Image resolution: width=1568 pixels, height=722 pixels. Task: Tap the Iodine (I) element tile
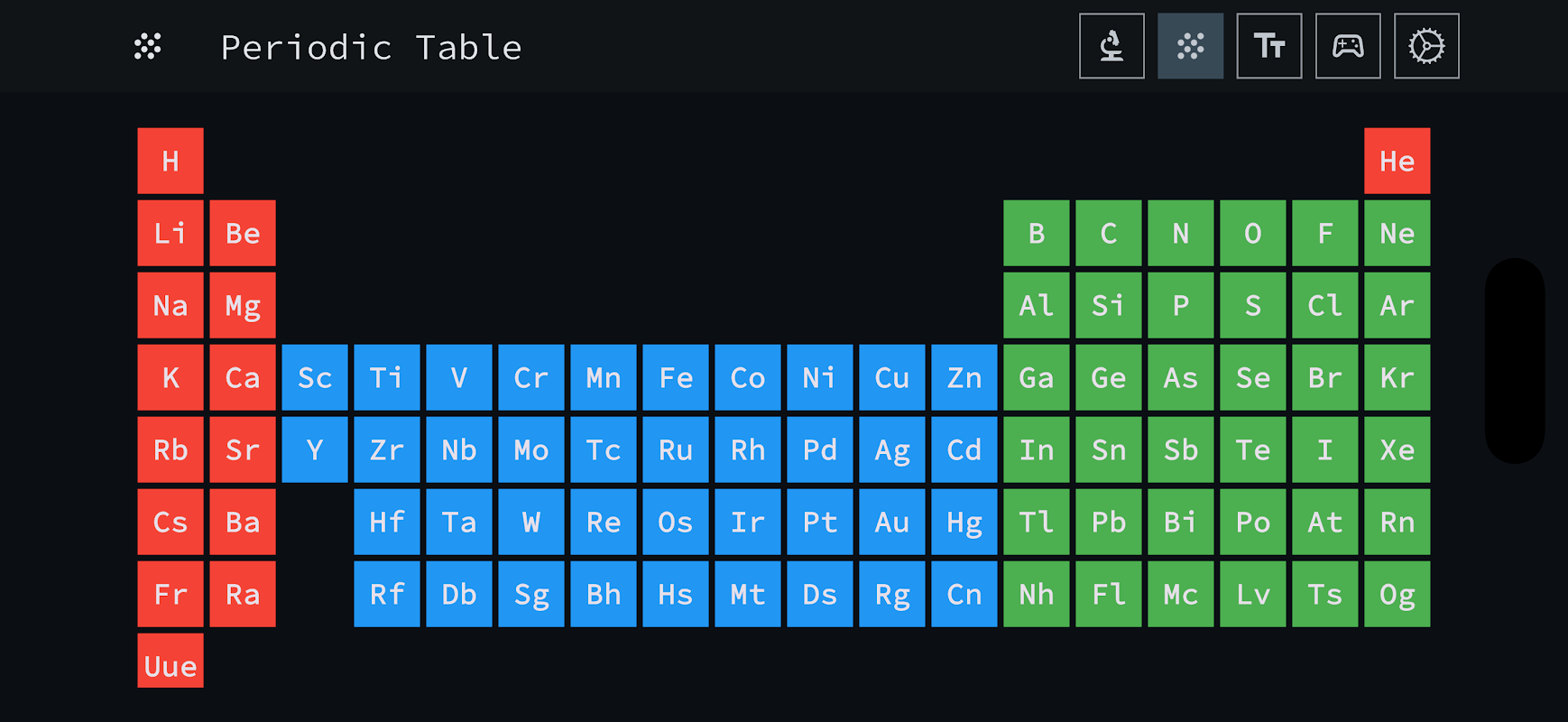(x=1325, y=450)
